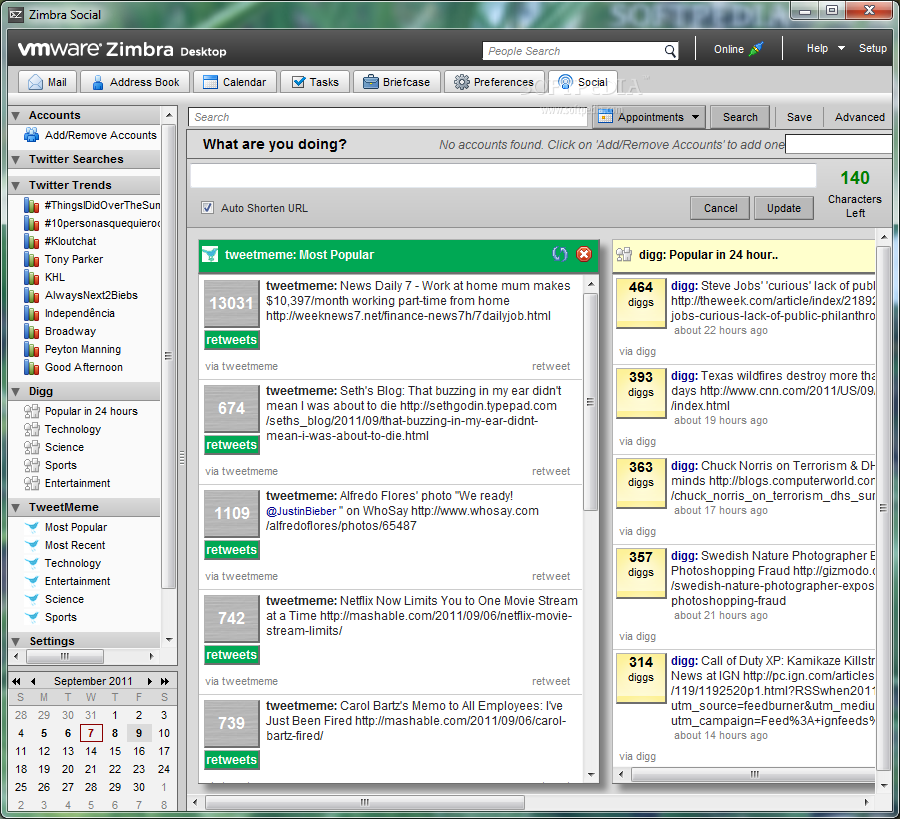Screen dimensions: 900x819
Task: Click trend icon beside #Kloutchat
Action: (31, 241)
